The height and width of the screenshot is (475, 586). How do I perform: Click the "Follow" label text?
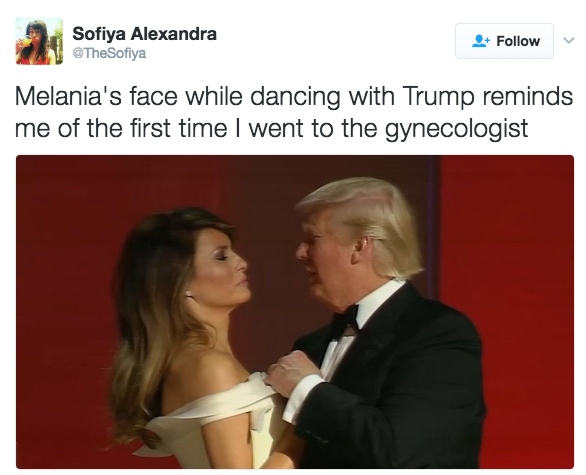(518, 41)
